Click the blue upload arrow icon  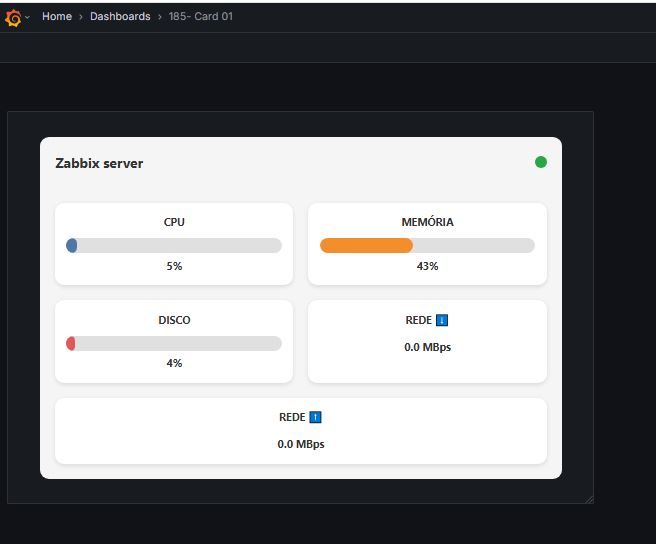[x=315, y=417]
